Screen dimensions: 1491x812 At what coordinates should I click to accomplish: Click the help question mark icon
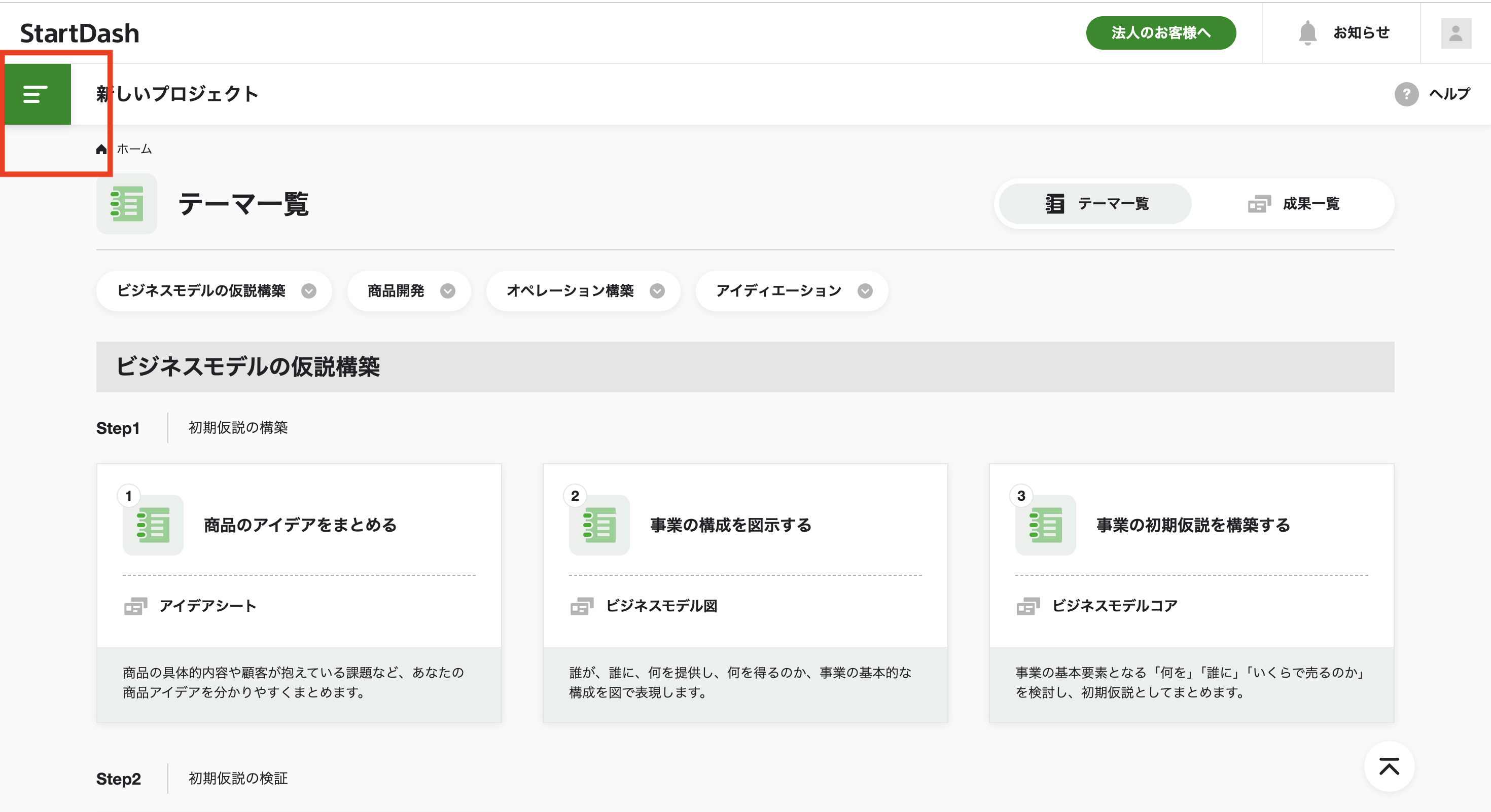coord(1406,94)
